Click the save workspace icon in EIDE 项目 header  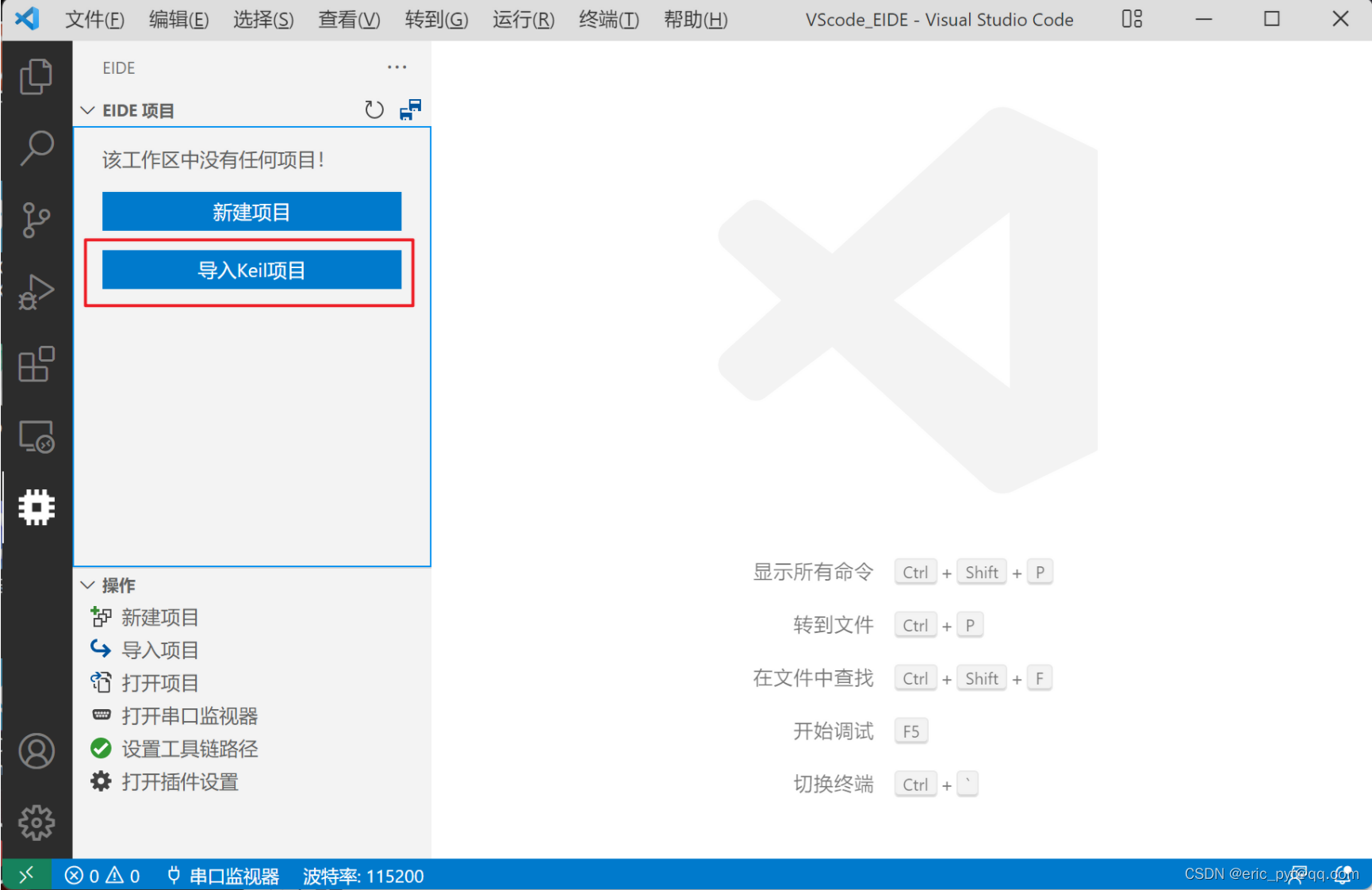tap(410, 109)
